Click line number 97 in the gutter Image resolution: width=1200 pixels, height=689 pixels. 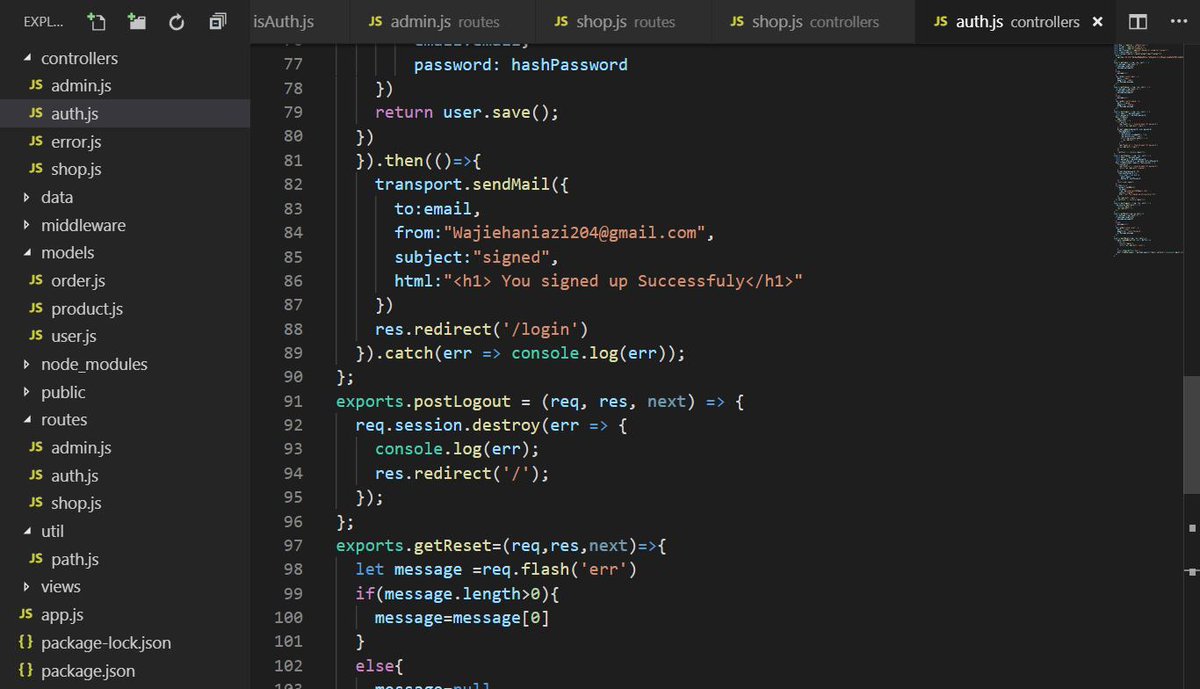point(293,545)
